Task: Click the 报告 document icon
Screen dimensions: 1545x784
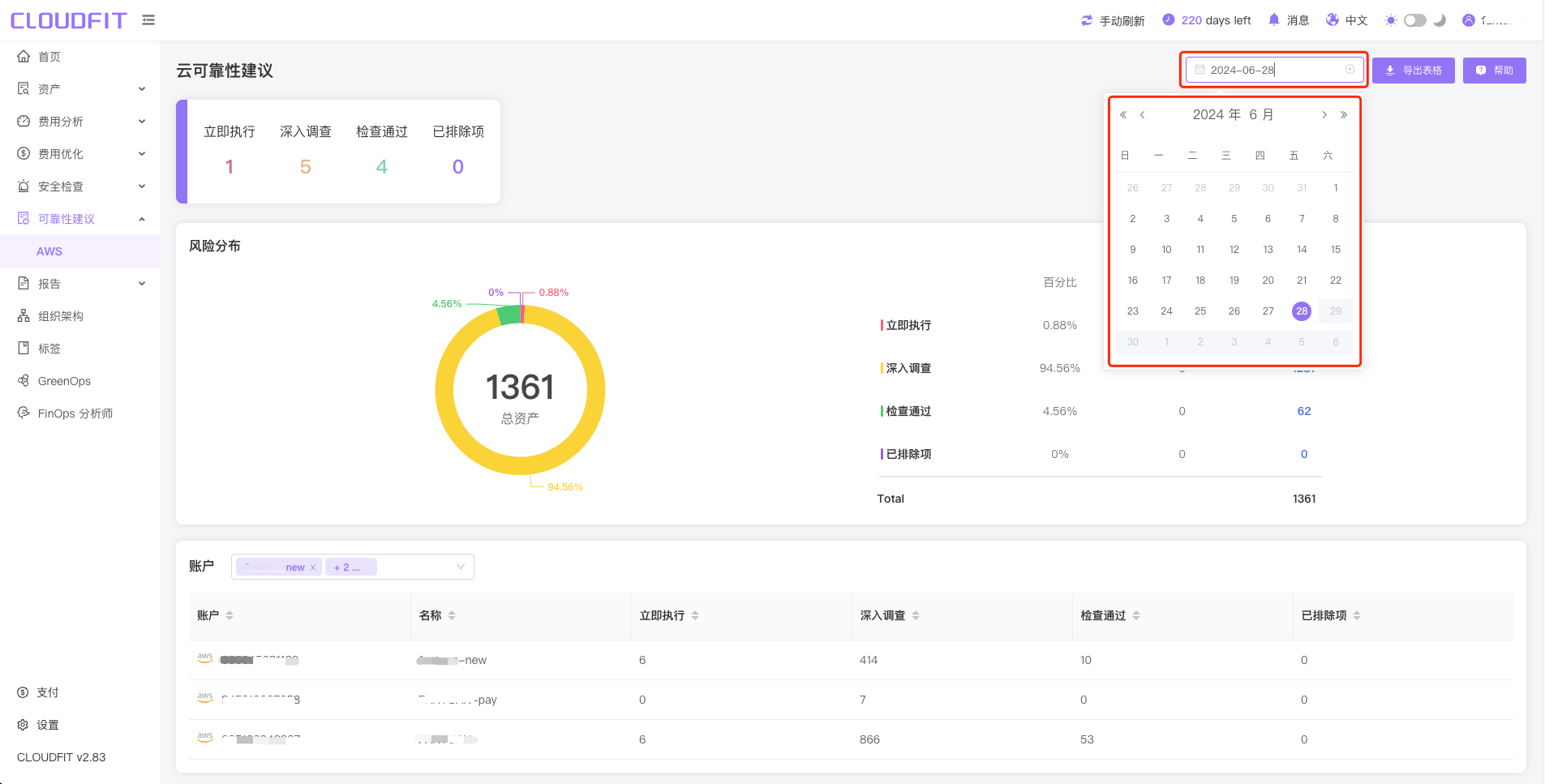Action: coord(24,283)
